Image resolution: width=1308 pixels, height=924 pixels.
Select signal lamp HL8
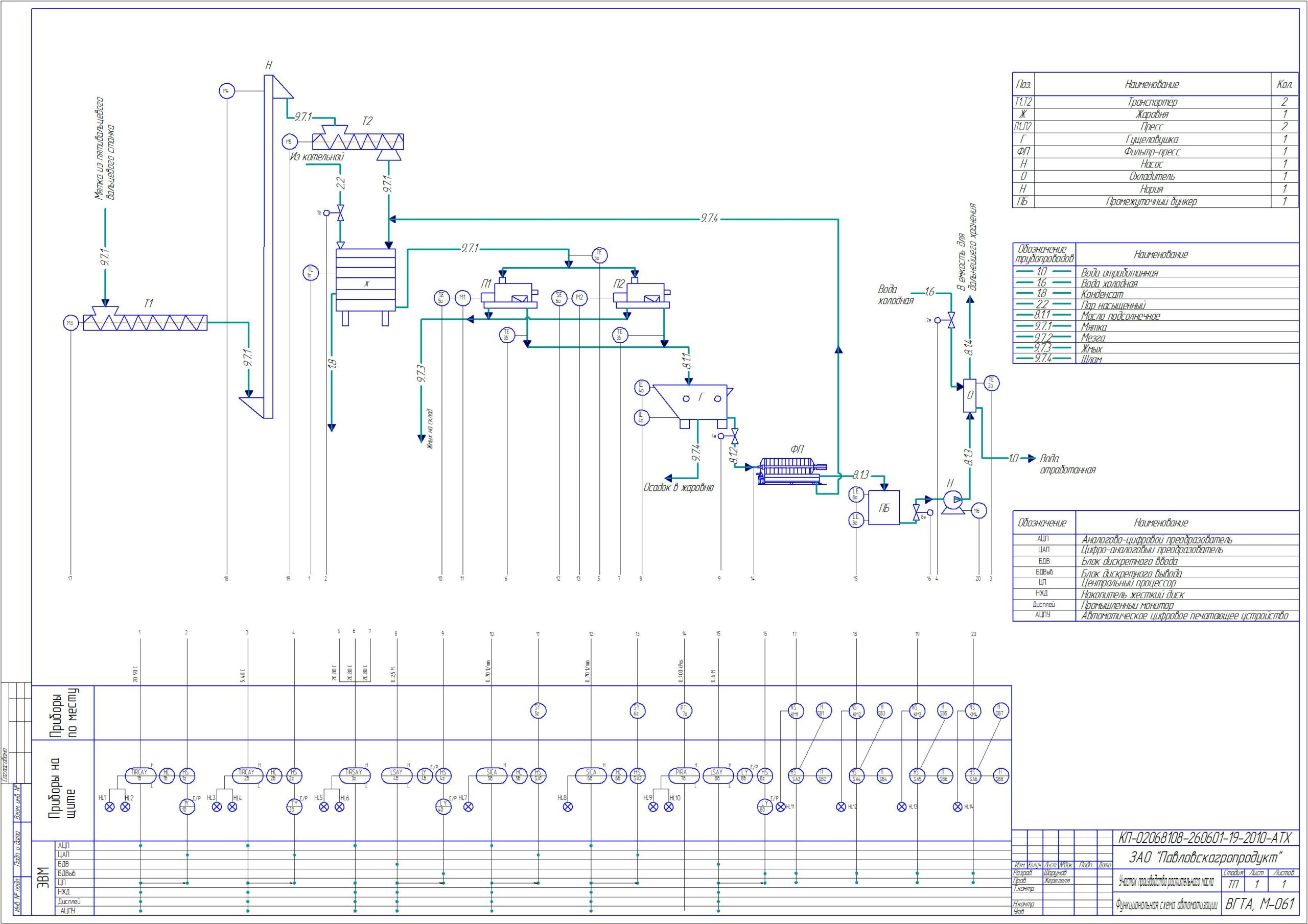tap(568, 807)
